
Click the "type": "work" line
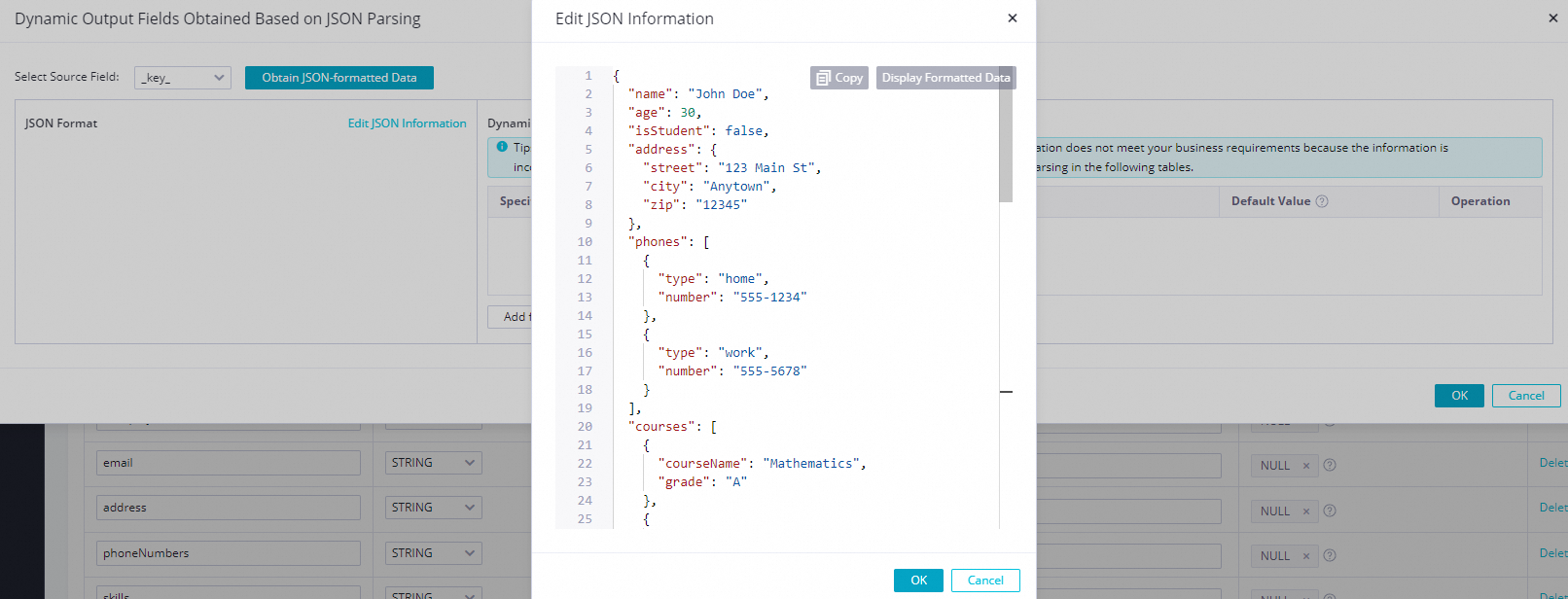[x=714, y=353]
